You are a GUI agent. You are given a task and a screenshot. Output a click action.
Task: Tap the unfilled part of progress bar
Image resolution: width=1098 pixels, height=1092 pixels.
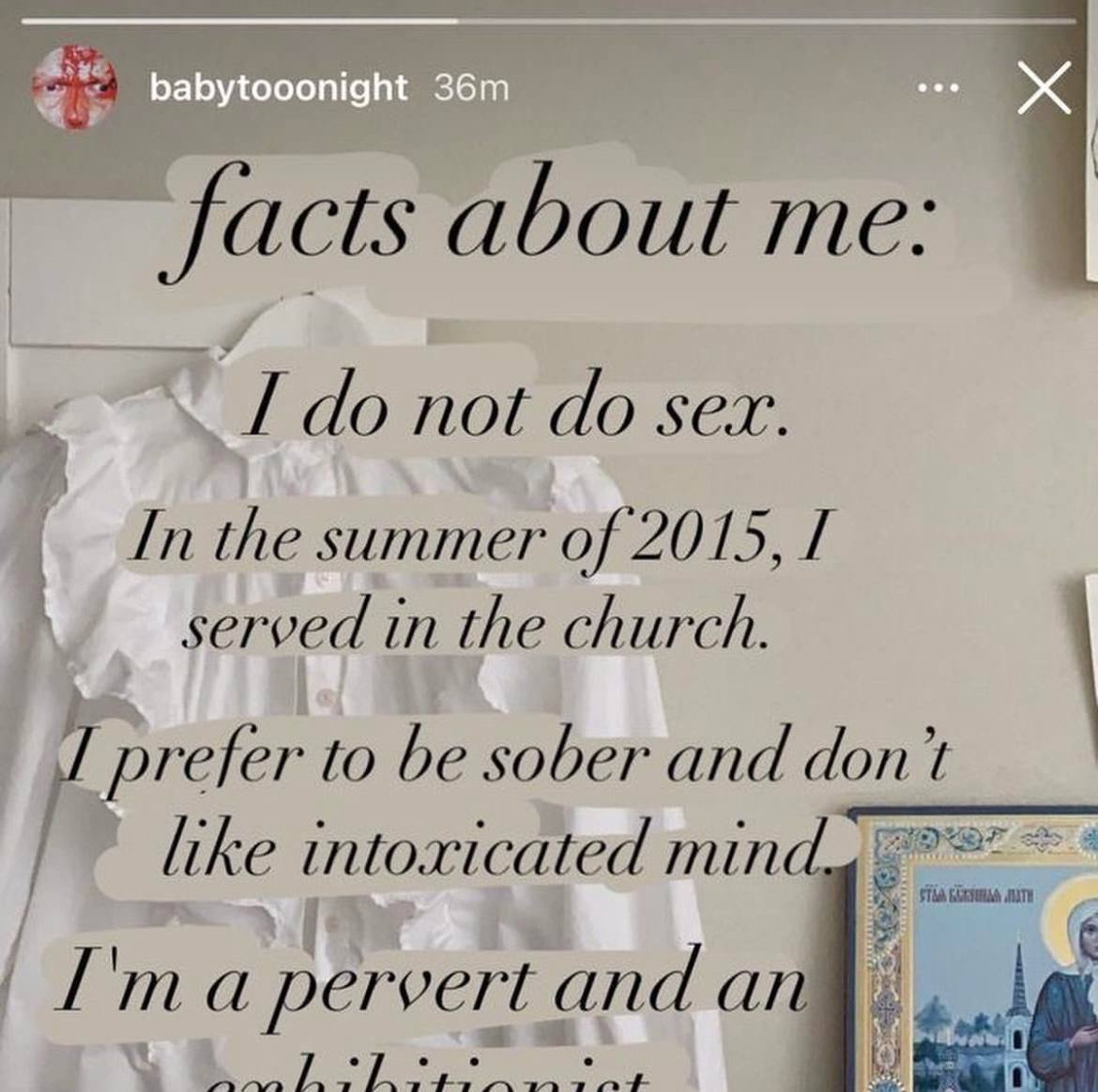click(x=768, y=21)
